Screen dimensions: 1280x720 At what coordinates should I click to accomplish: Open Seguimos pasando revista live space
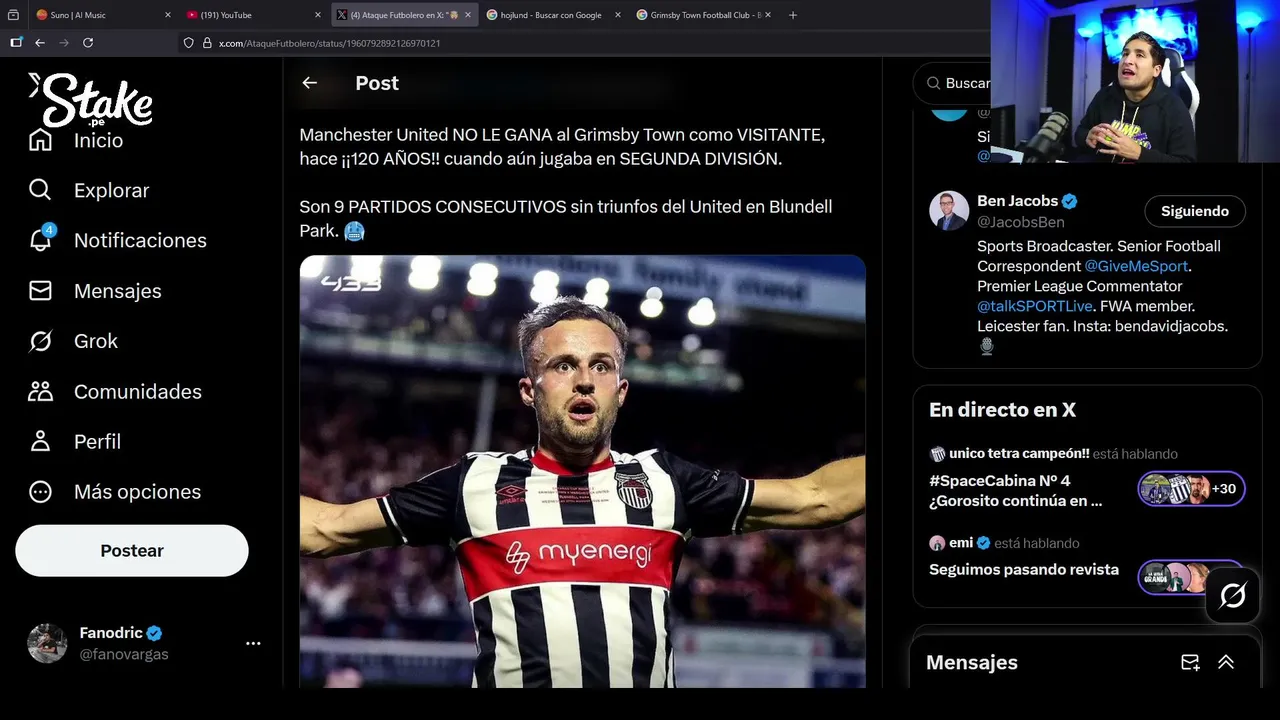(x=1024, y=569)
